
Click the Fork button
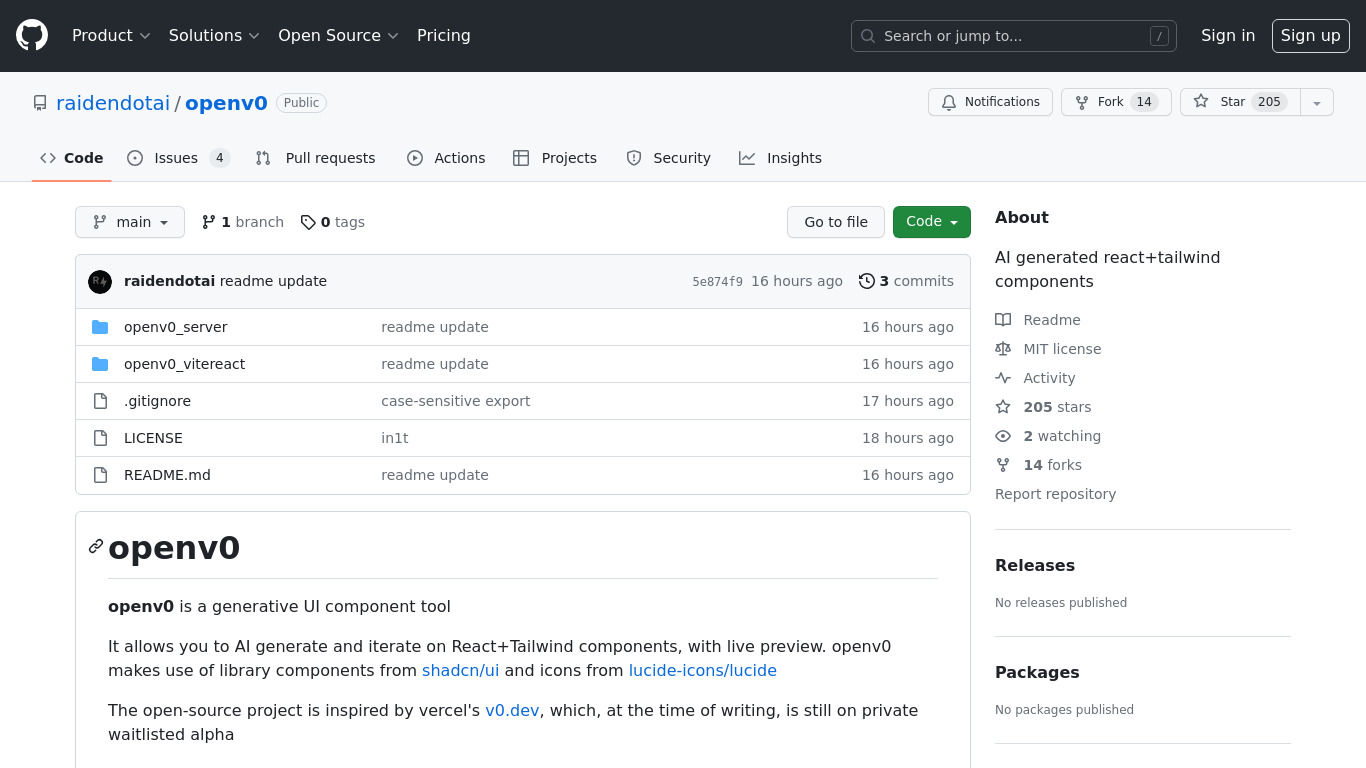point(1116,102)
